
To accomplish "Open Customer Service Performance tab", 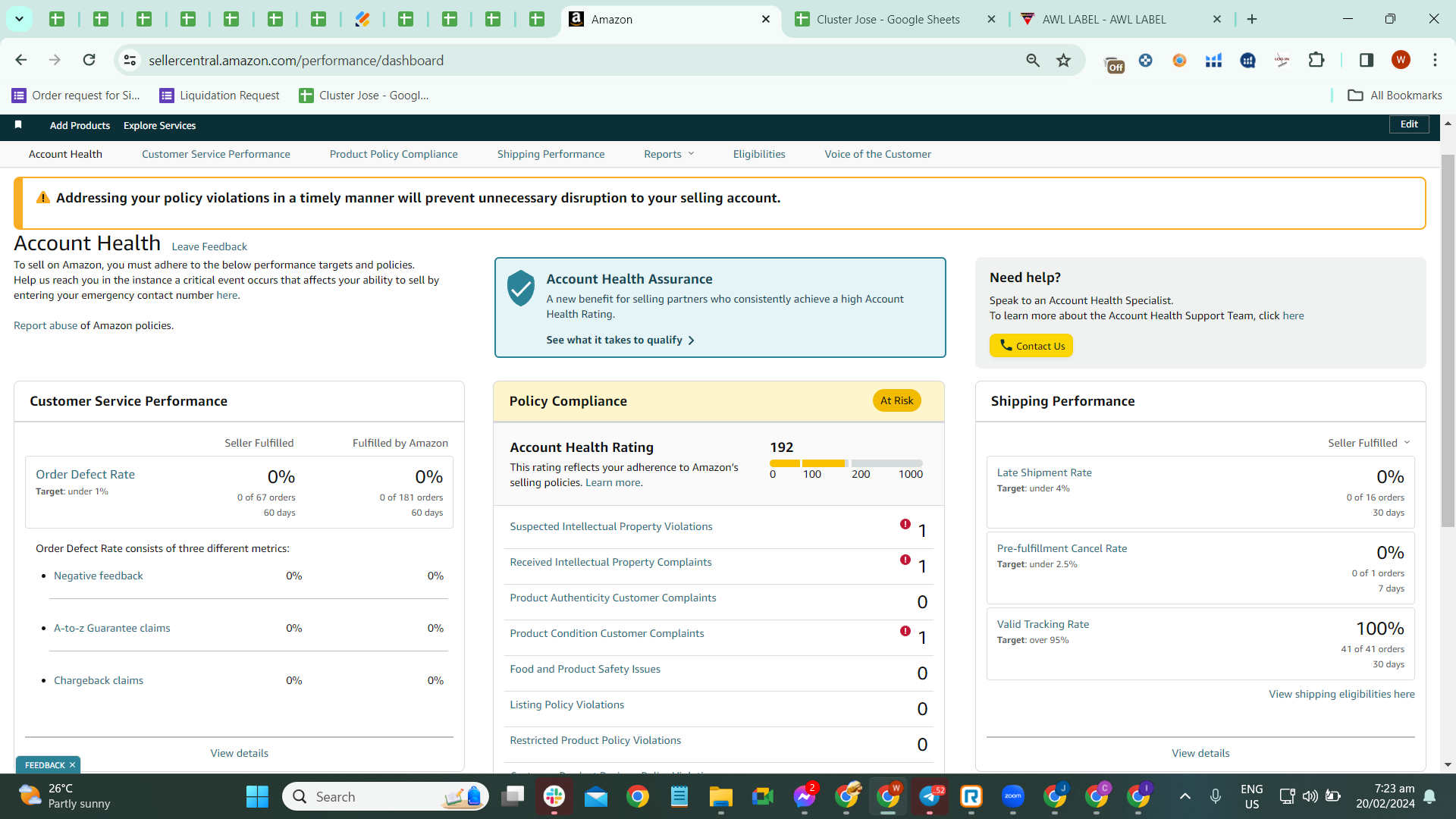I will pyautogui.click(x=216, y=154).
